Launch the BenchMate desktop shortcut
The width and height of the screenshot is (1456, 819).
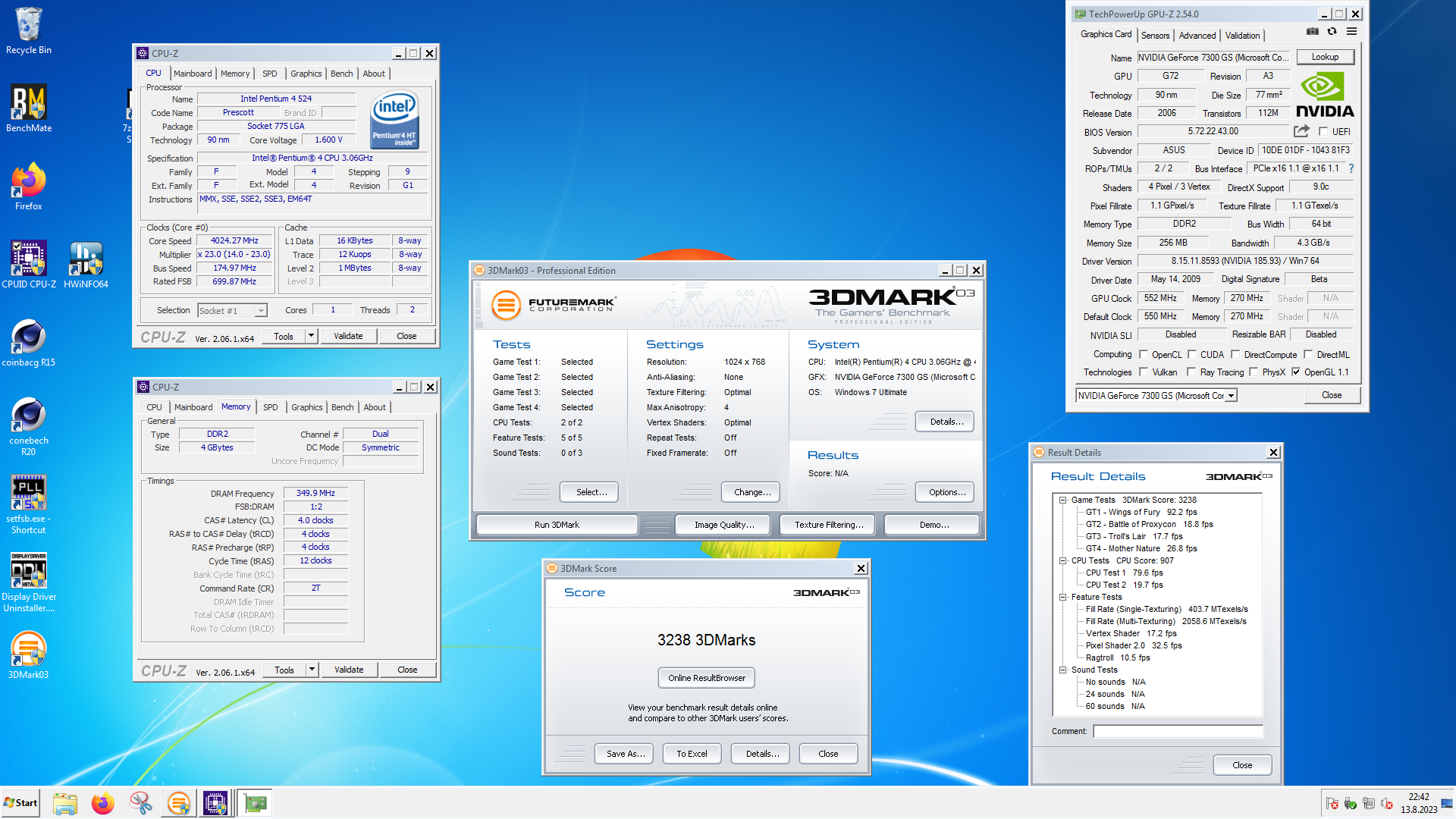tap(29, 108)
